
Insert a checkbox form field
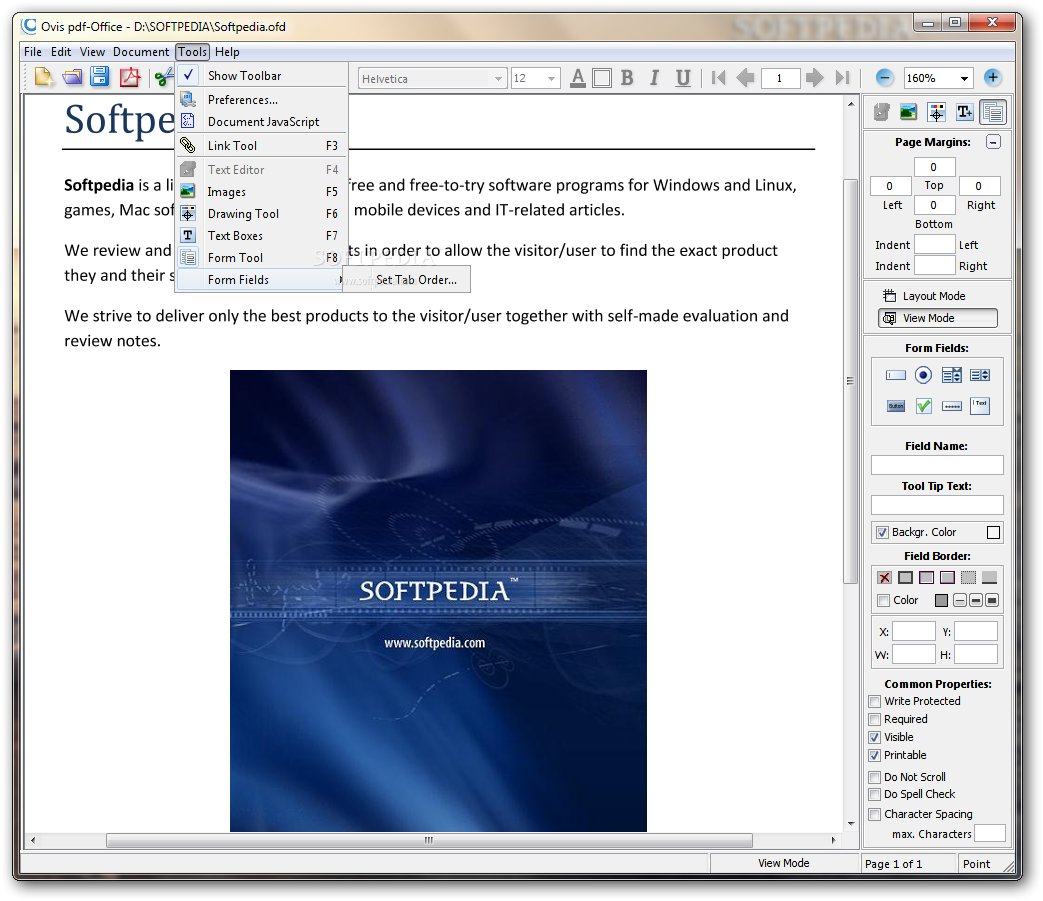[x=923, y=406]
